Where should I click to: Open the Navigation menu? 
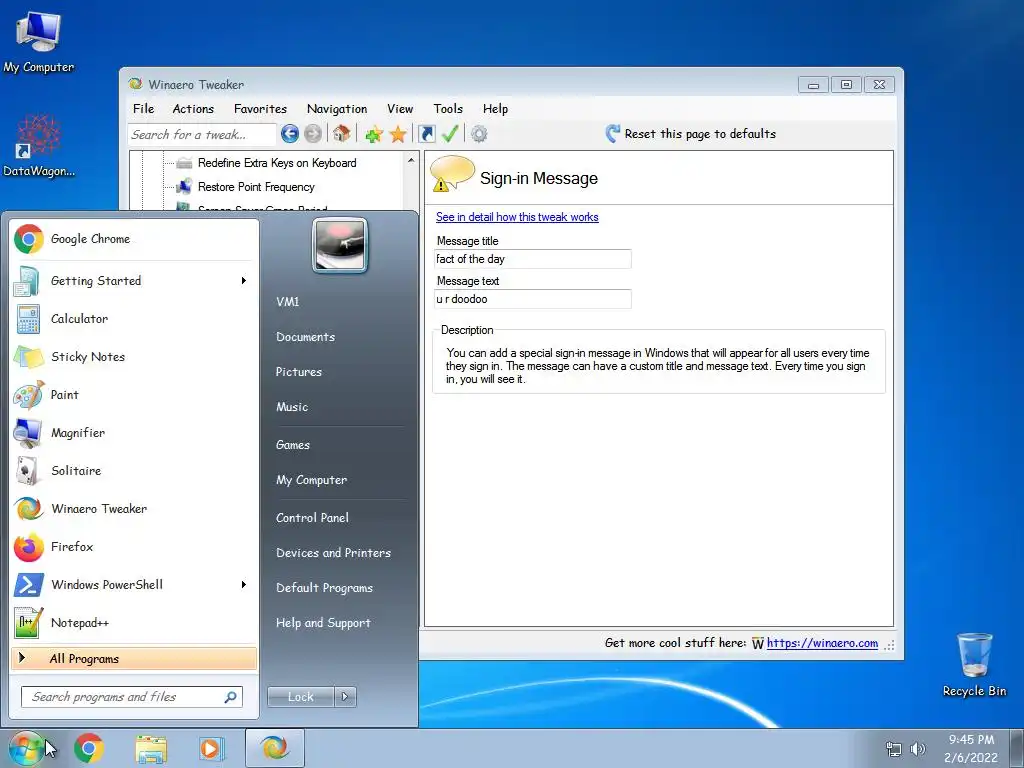(337, 109)
